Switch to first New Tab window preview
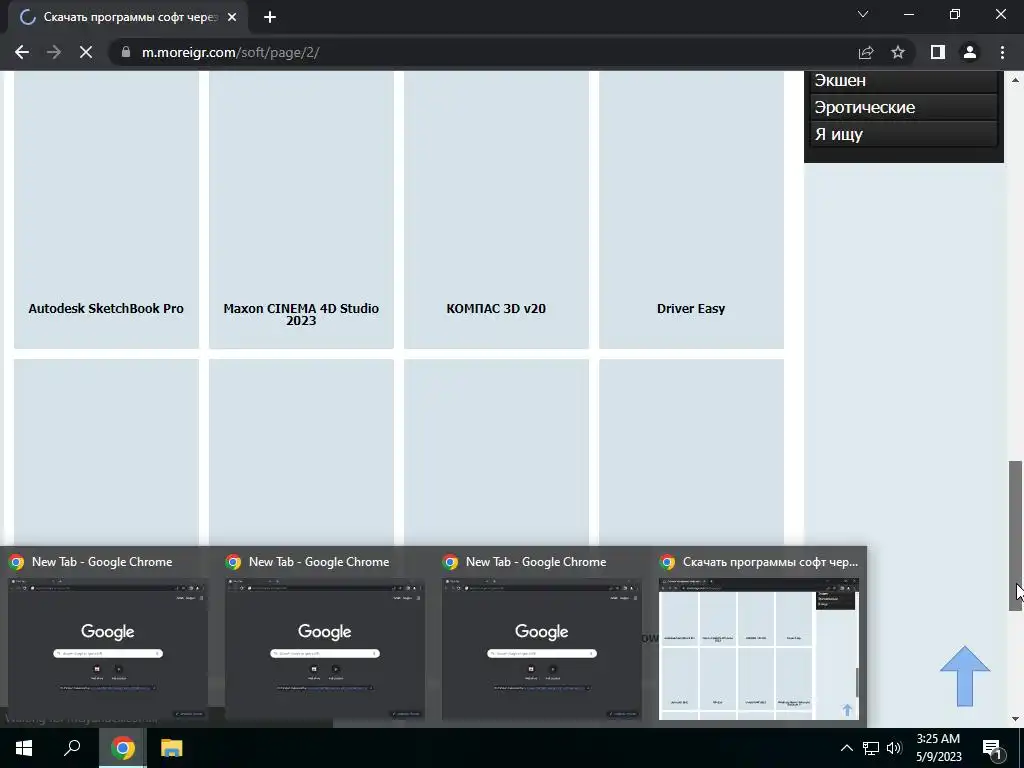The height and width of the screenshot is (768, 1024). click(x=108, y=638)
